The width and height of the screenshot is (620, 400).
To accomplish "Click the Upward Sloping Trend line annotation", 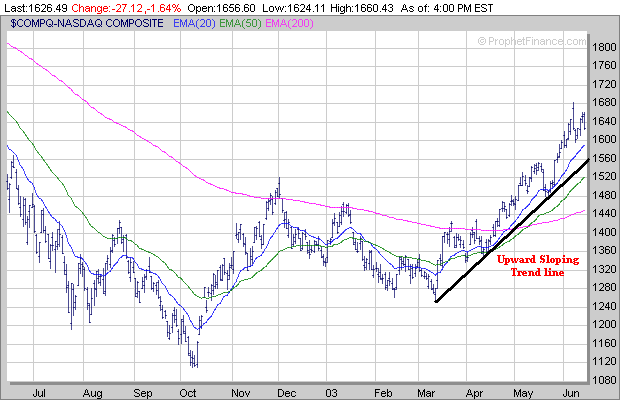I will [x=538, y=266].
